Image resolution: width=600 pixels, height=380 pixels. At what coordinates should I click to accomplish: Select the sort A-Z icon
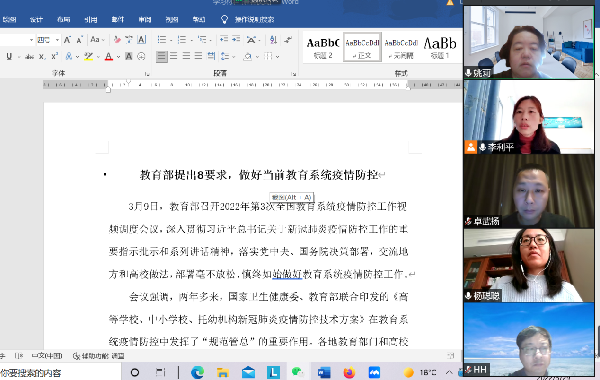[x=273, y=39]
